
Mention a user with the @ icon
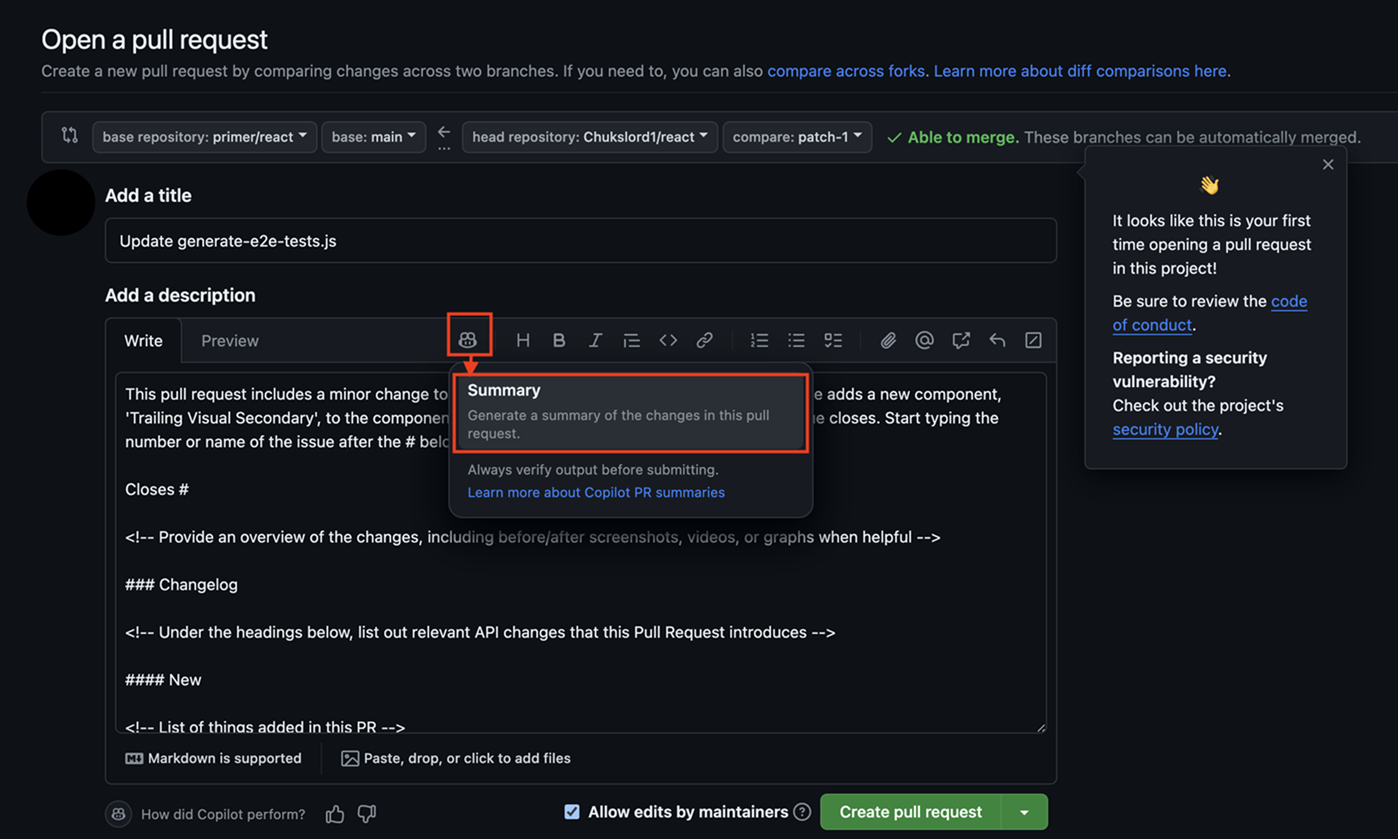pos(923,339)
